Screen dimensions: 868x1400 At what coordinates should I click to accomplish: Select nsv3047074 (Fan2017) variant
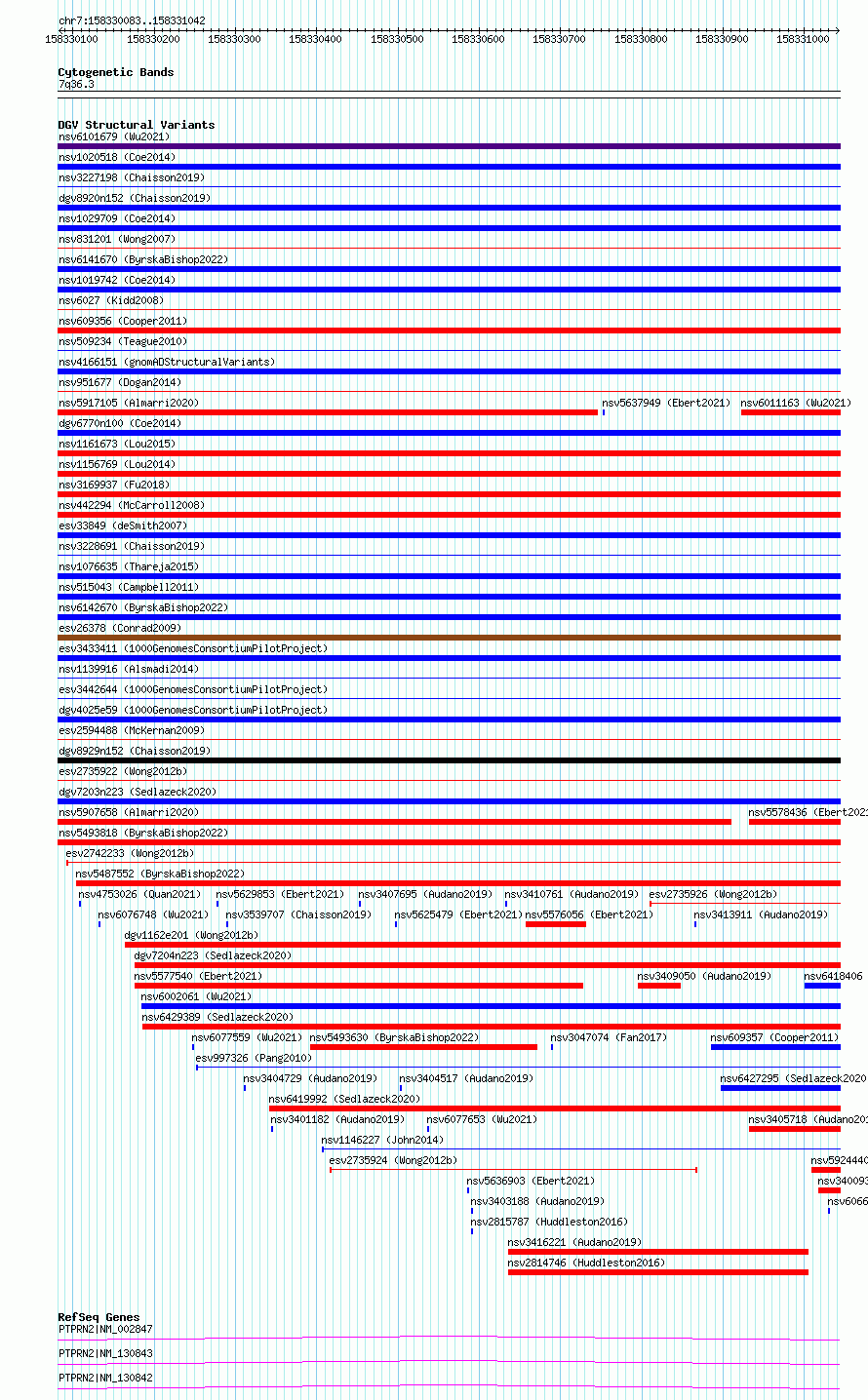coord(609,1037)
